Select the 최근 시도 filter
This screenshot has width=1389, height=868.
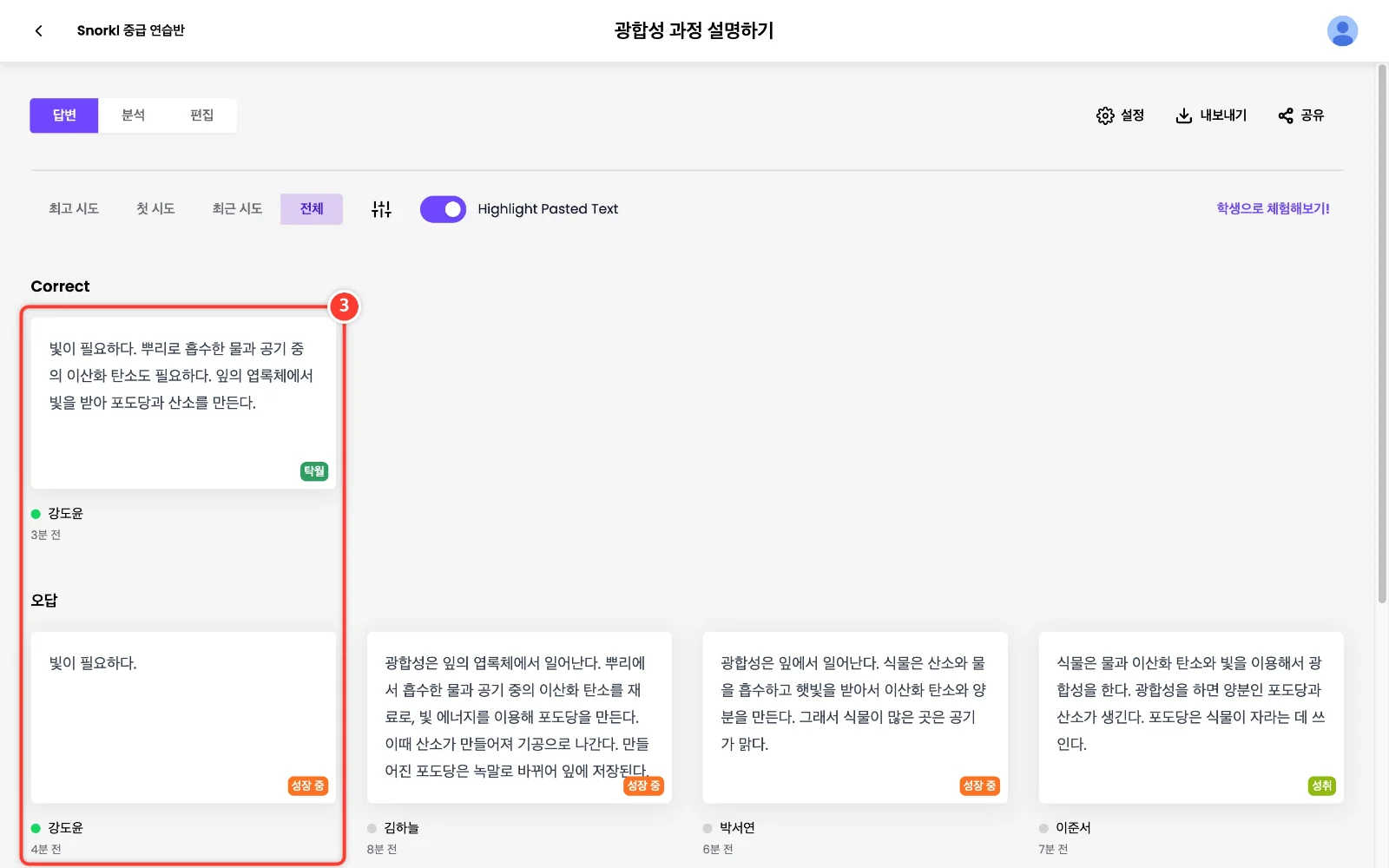[237, 209]
